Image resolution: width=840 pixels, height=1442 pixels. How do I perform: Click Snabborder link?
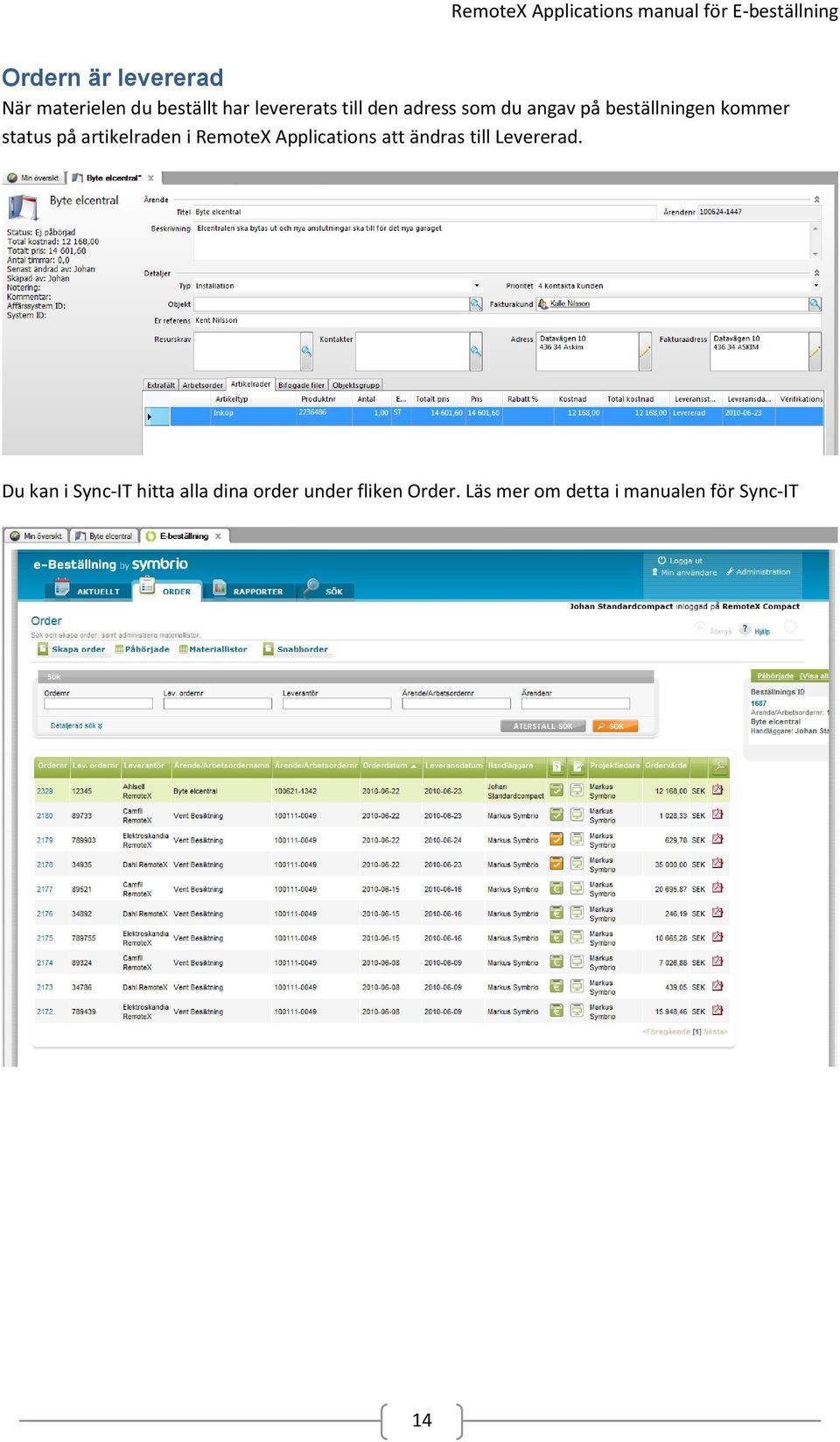click(x=296, y=649)
